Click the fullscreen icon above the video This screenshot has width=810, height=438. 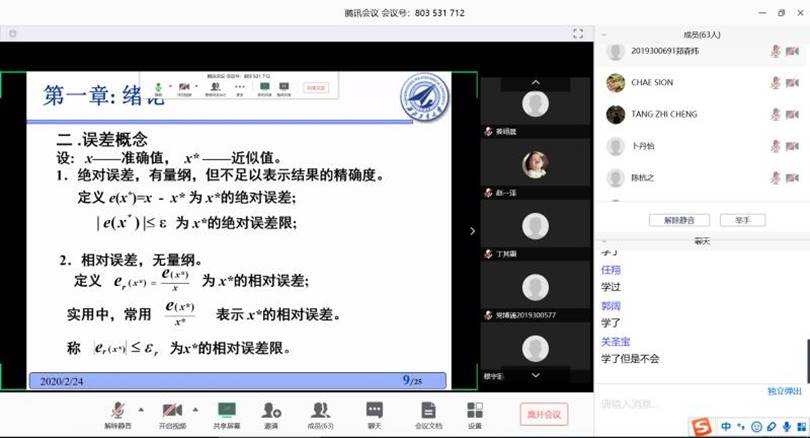click(x=578, y=33)
